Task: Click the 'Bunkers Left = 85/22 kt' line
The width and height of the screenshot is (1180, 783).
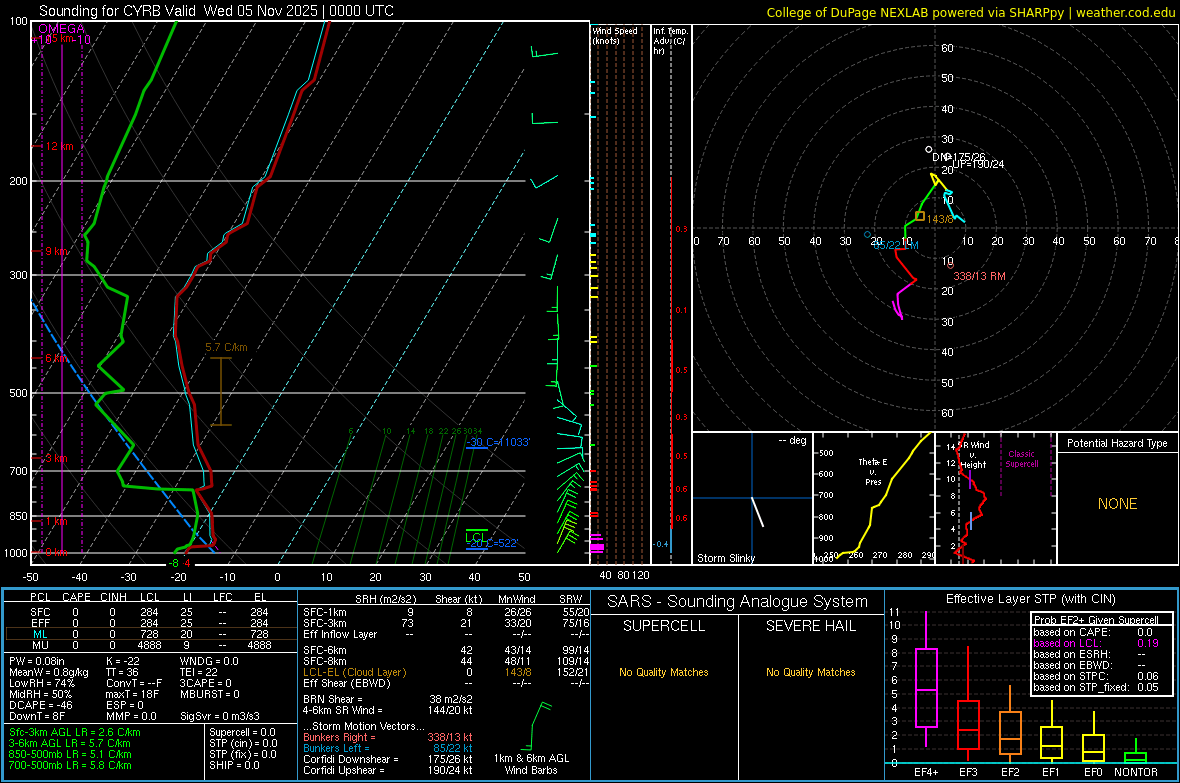Action: (x=388, y=748)
